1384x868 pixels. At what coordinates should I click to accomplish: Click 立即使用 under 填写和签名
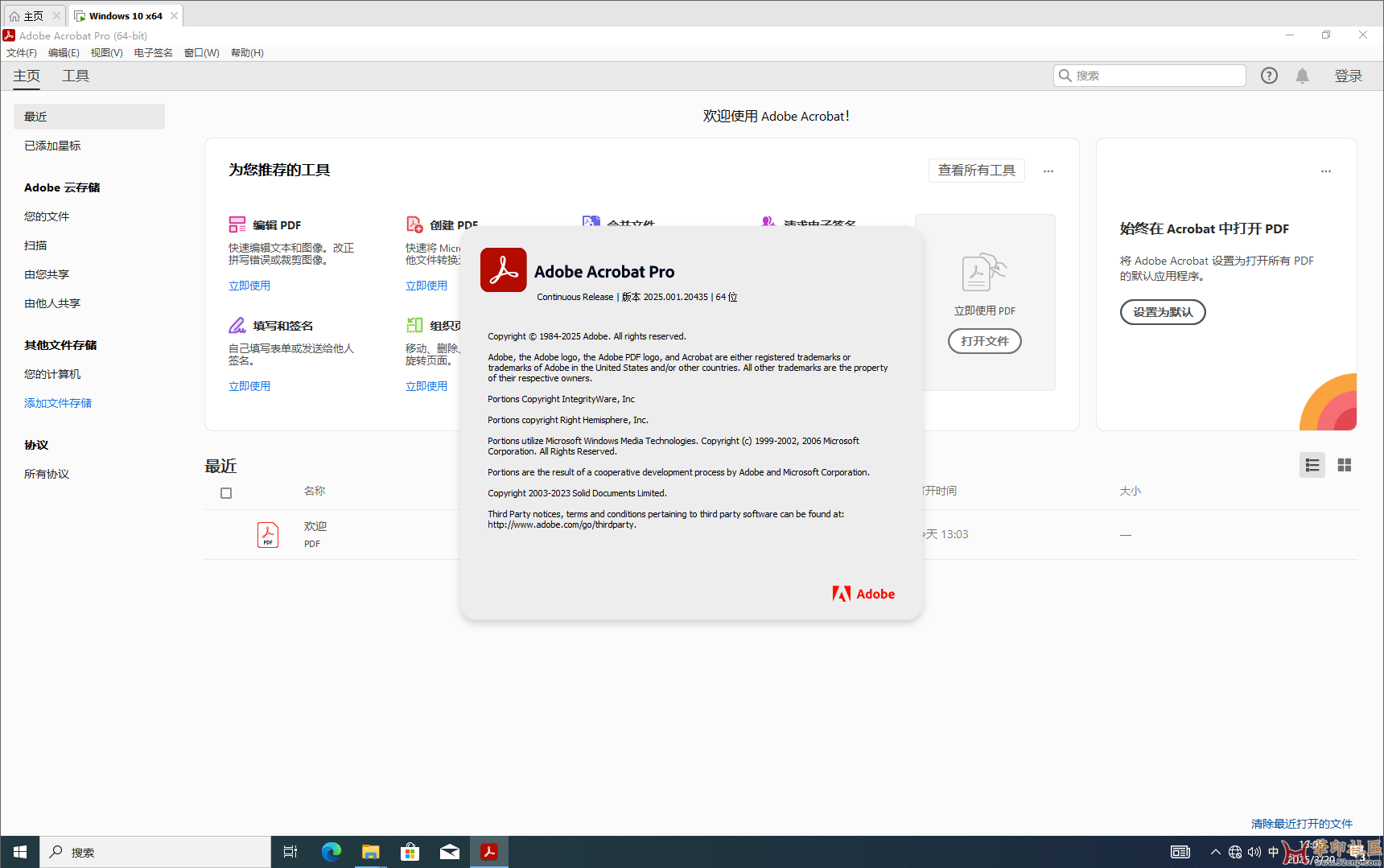249,386
